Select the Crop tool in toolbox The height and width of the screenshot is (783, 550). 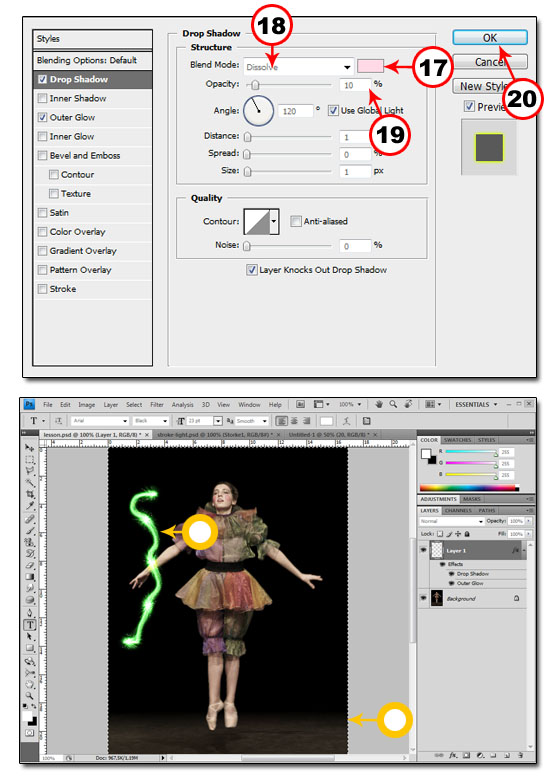[30, 493]
